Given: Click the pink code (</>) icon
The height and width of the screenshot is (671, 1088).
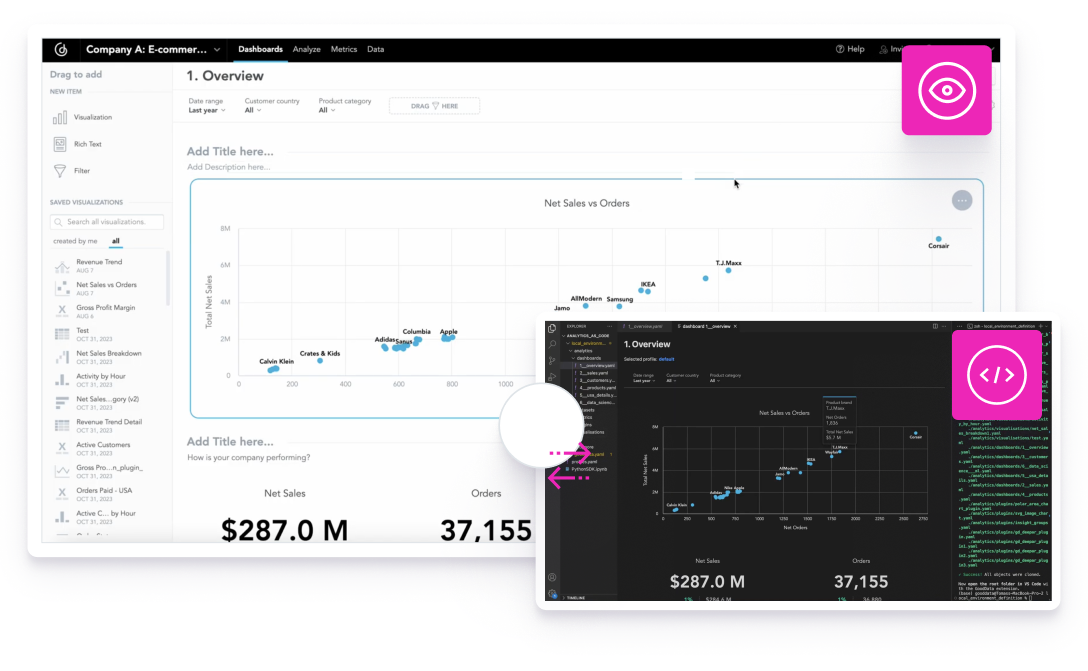Looking at the screenshot, I should (996, 375).
